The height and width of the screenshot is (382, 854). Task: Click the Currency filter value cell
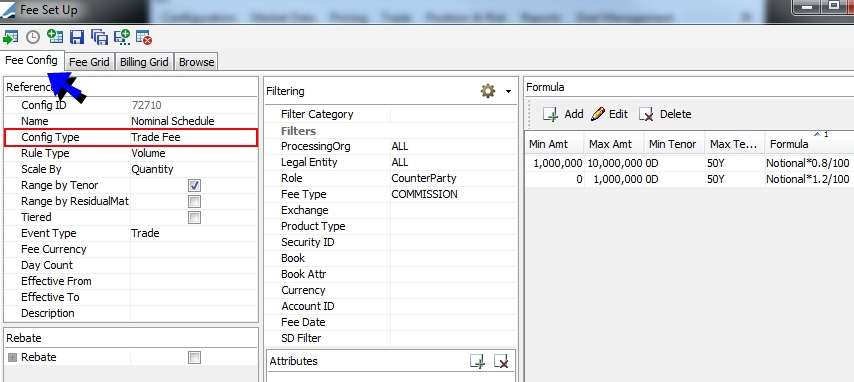pyautogui.click(x=453, y=290)
